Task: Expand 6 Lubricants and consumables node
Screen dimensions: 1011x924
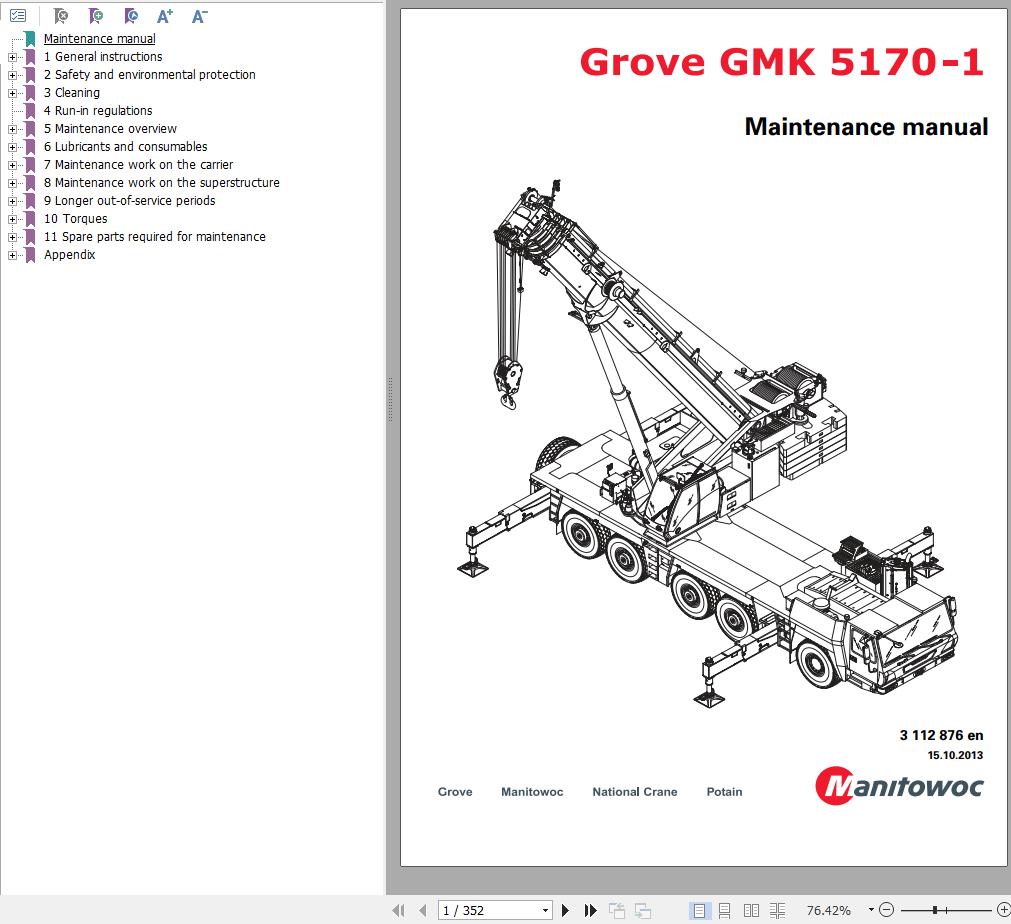Action: point(12,148)
